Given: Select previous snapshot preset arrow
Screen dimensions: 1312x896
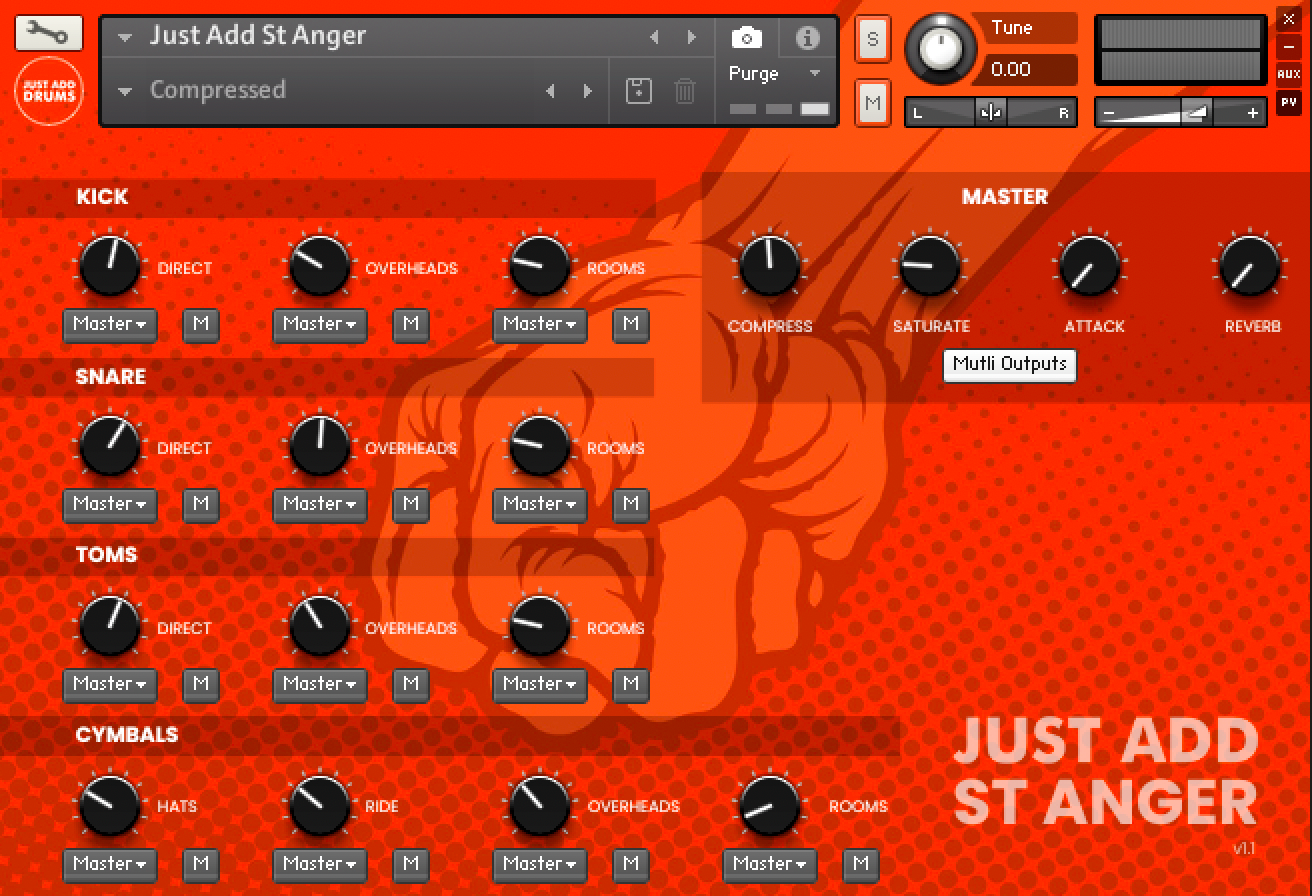Looking at the screenshot, I should 550,91.
